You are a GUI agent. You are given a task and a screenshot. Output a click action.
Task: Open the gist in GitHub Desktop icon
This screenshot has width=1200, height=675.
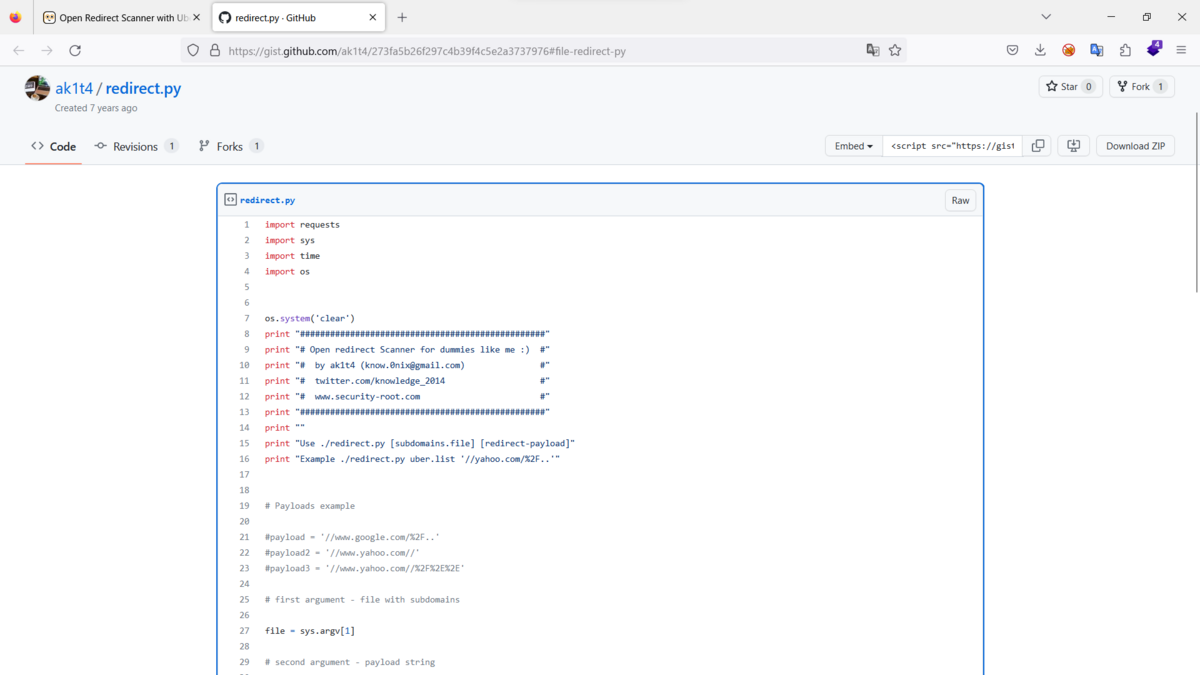[x=1072, y=145]
